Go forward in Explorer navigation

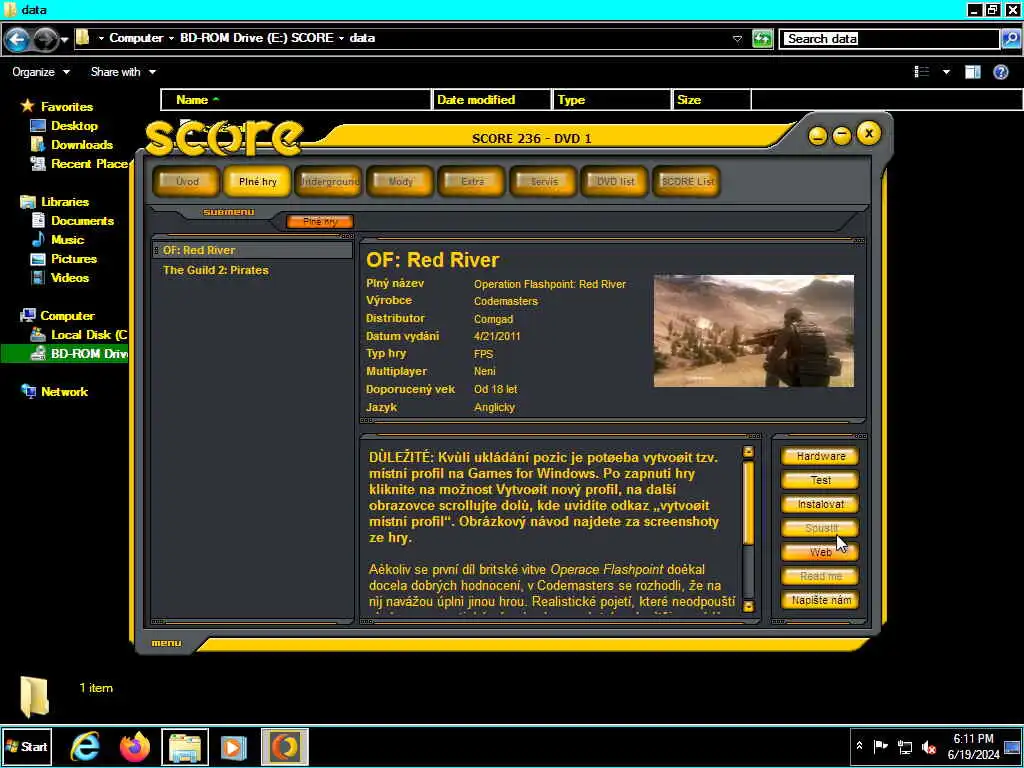[x=44, y=40]
